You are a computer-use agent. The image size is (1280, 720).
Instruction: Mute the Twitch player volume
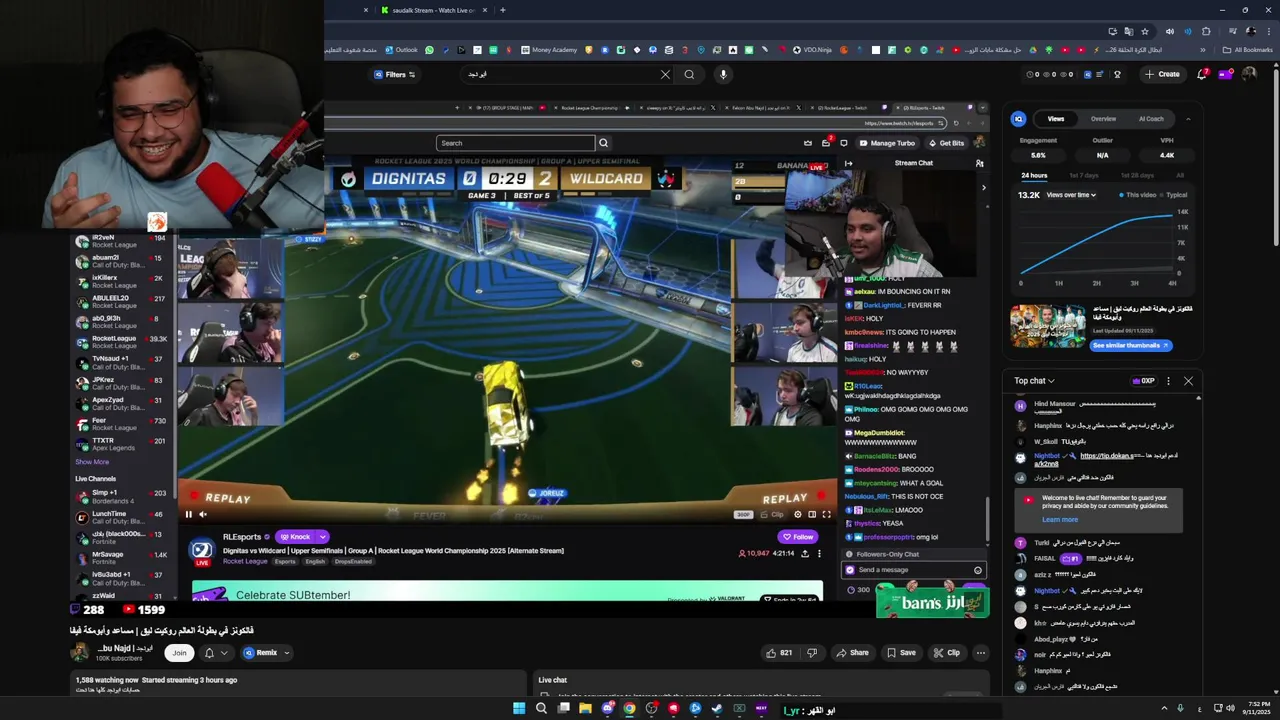click(203, 515)
